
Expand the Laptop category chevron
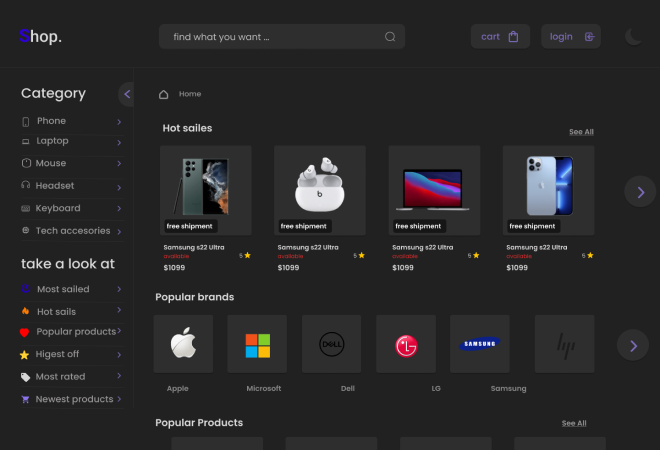(119, 143)
